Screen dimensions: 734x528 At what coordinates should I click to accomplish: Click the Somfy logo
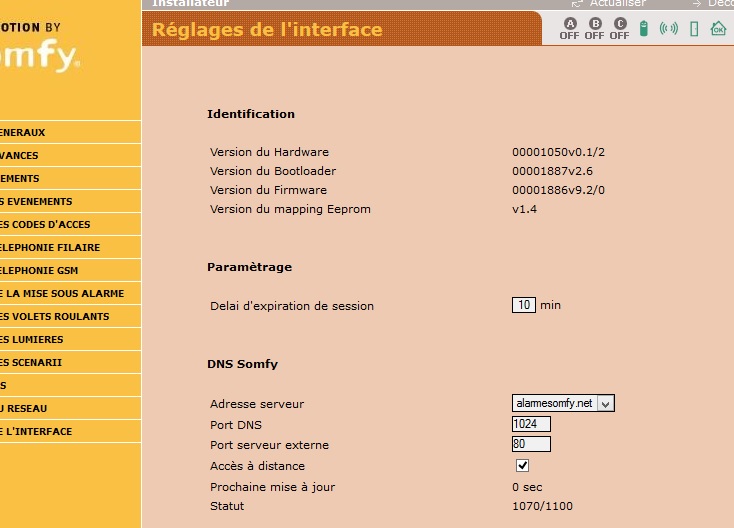point(40,58)
